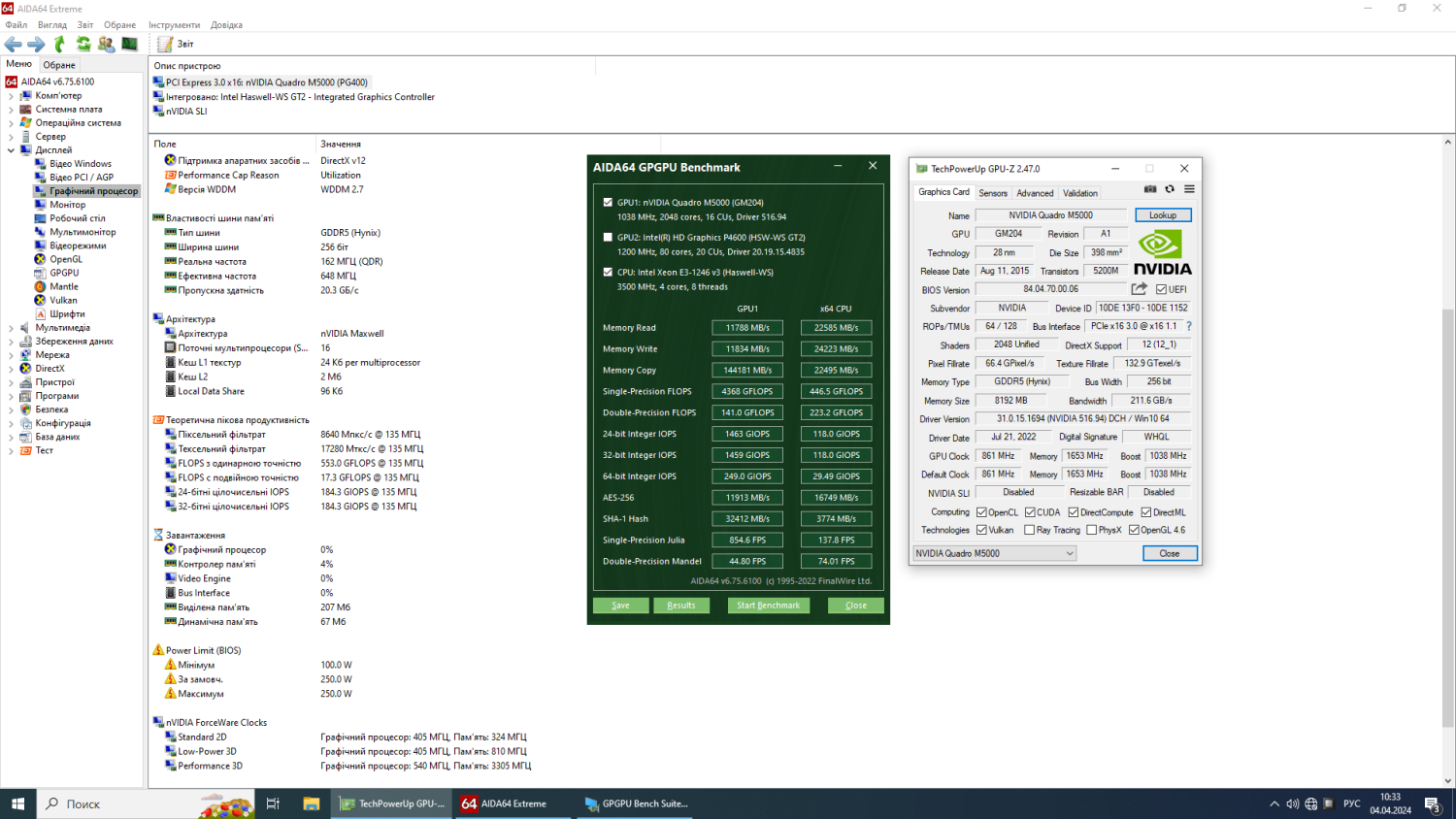Screen dimensions: 1456x819
Task: Uncheck GPU1 nVIDIA Quadro M5000 checkbox
Action: point(608,203)
